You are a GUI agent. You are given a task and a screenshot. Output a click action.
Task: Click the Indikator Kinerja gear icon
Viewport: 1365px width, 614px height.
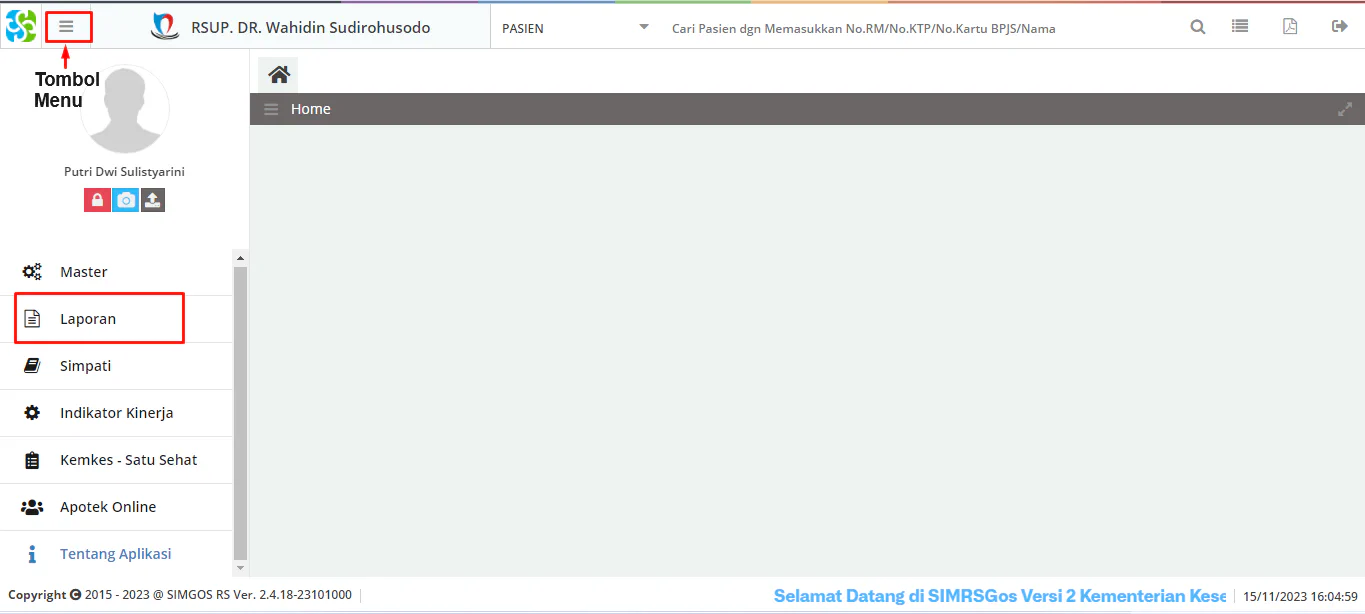pyautogui.click(x=32, y=413)
